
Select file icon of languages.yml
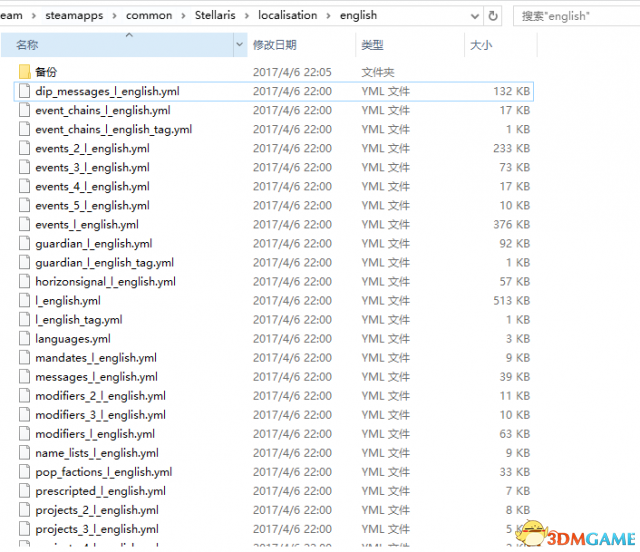pos(24,338)
